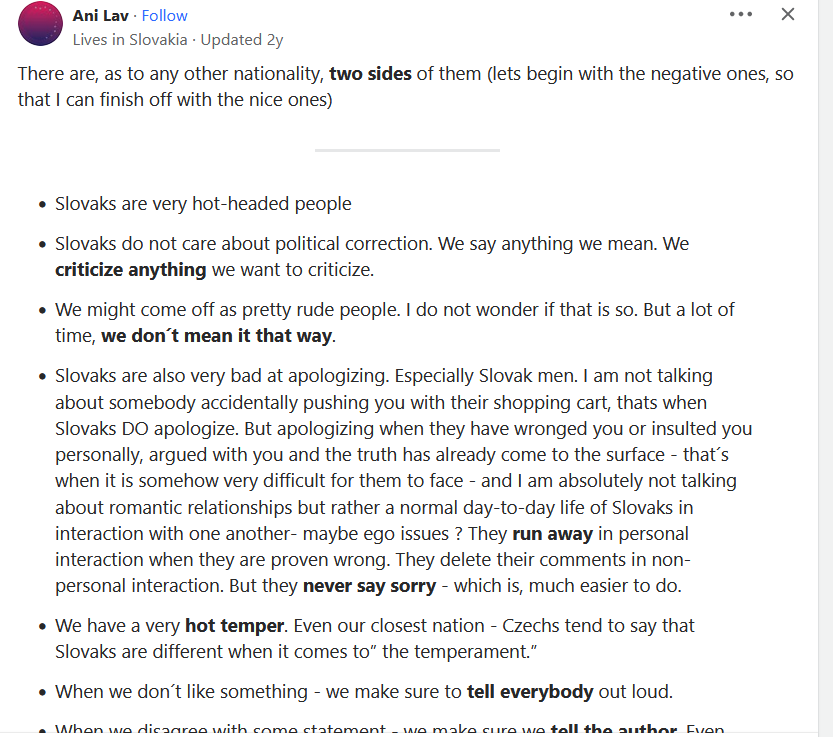The image size is (833, 737).
Task: Click the 'Slovaks are very hot-headed people' bullet
Action: tap(203, 204)
